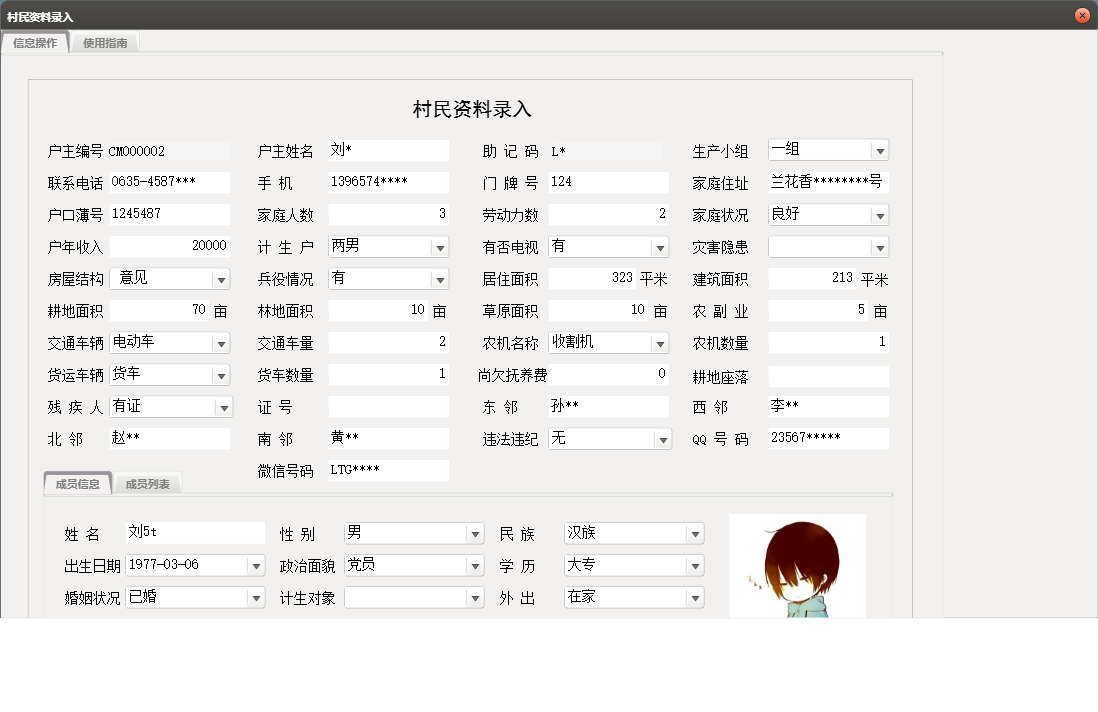Expand the 农机名称 dropdown showing 收割机
1098x712 pixels.
tap(660, 343)
